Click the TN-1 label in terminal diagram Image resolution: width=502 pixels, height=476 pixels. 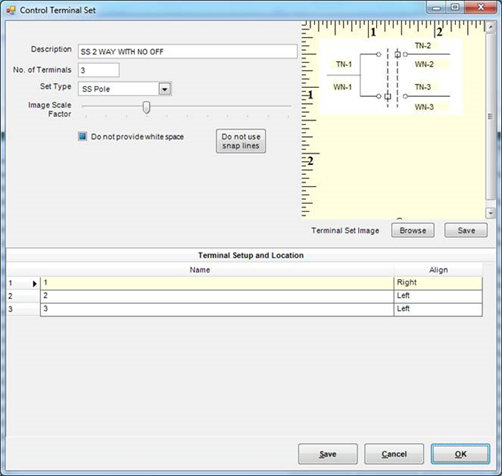point(344,64)
